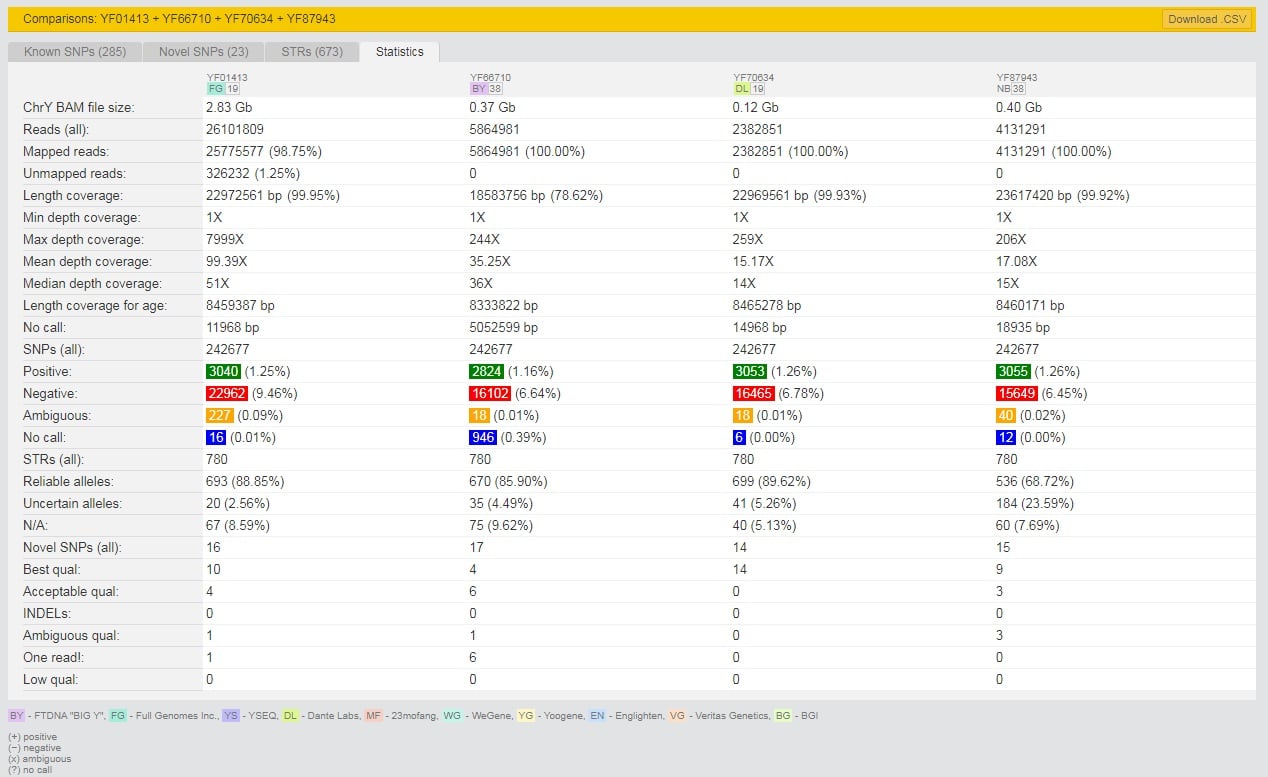Click the NB badge under YF87943
Image resolution: width=1268 pixels, height=777 pixels.
[1005, 88]
